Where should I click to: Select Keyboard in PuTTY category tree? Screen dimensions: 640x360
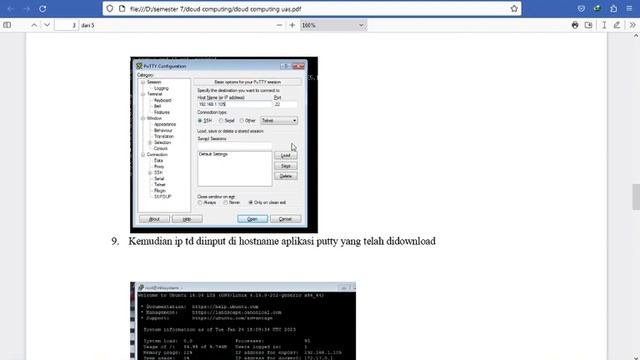tap(162, 100)
